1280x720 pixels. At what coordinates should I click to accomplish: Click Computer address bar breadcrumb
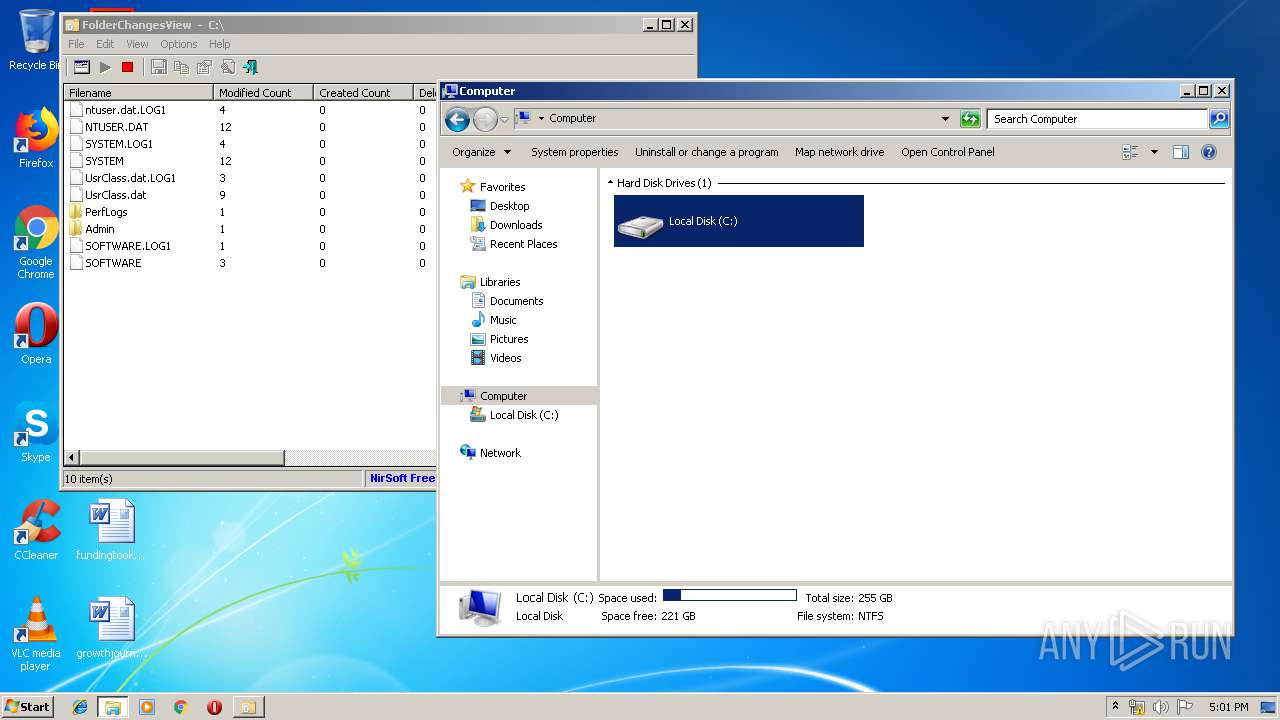tap(572, 118)
